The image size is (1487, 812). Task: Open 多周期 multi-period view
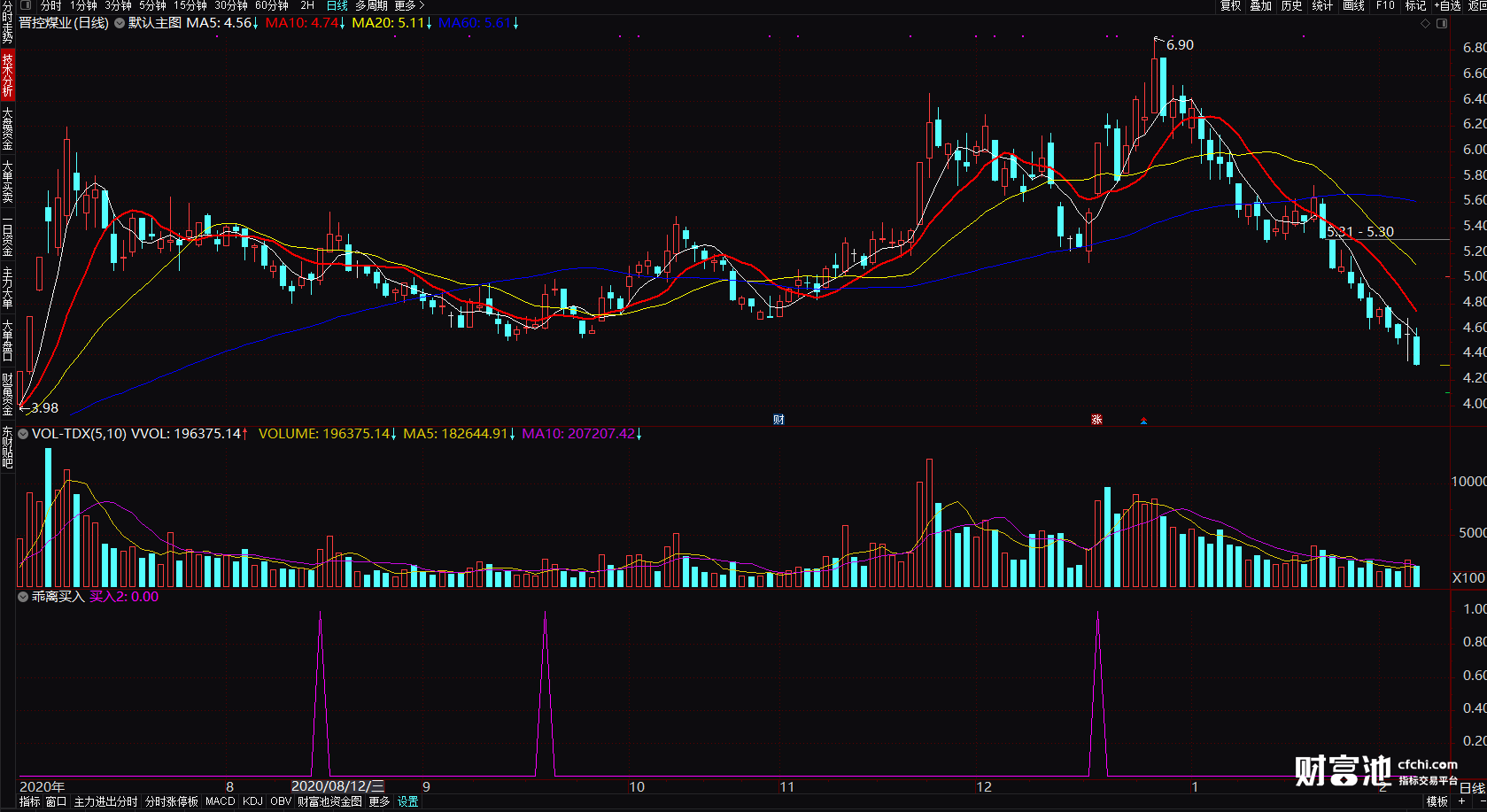(x=371, y=5)
